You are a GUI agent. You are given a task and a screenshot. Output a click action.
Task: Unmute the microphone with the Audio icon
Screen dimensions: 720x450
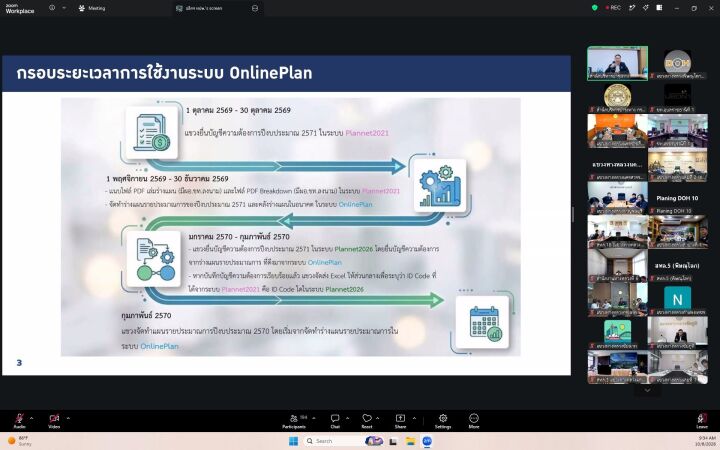(19, 420)
